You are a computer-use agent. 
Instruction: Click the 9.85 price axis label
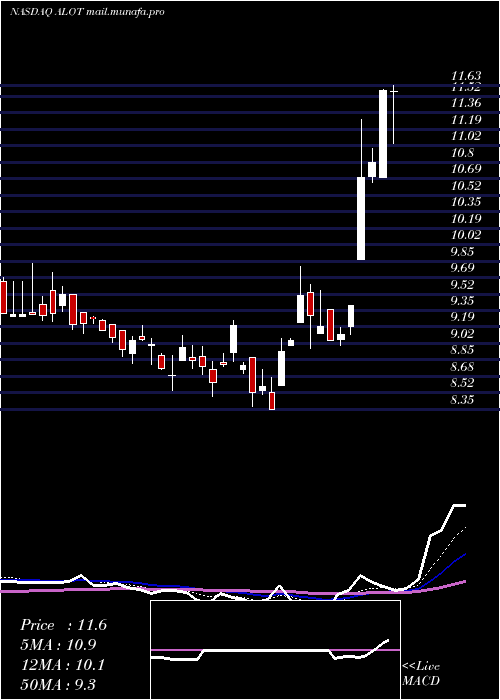coord(462,252)
